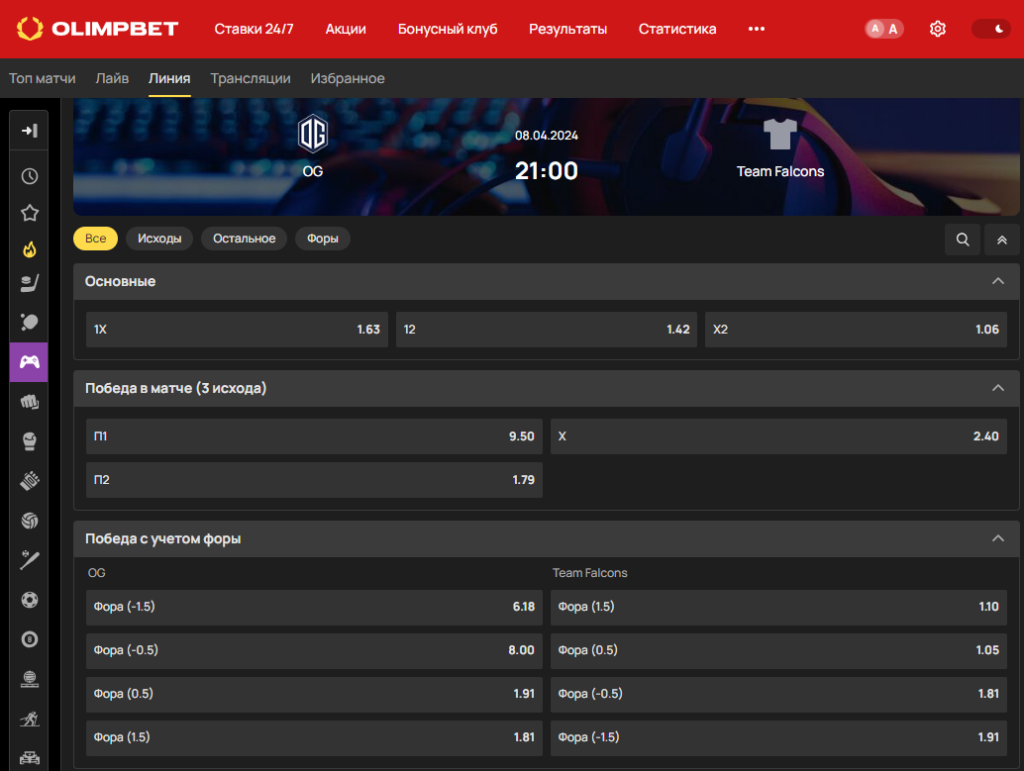Pick OG Фора (0.5) at 1.91

tap(314, 695)
